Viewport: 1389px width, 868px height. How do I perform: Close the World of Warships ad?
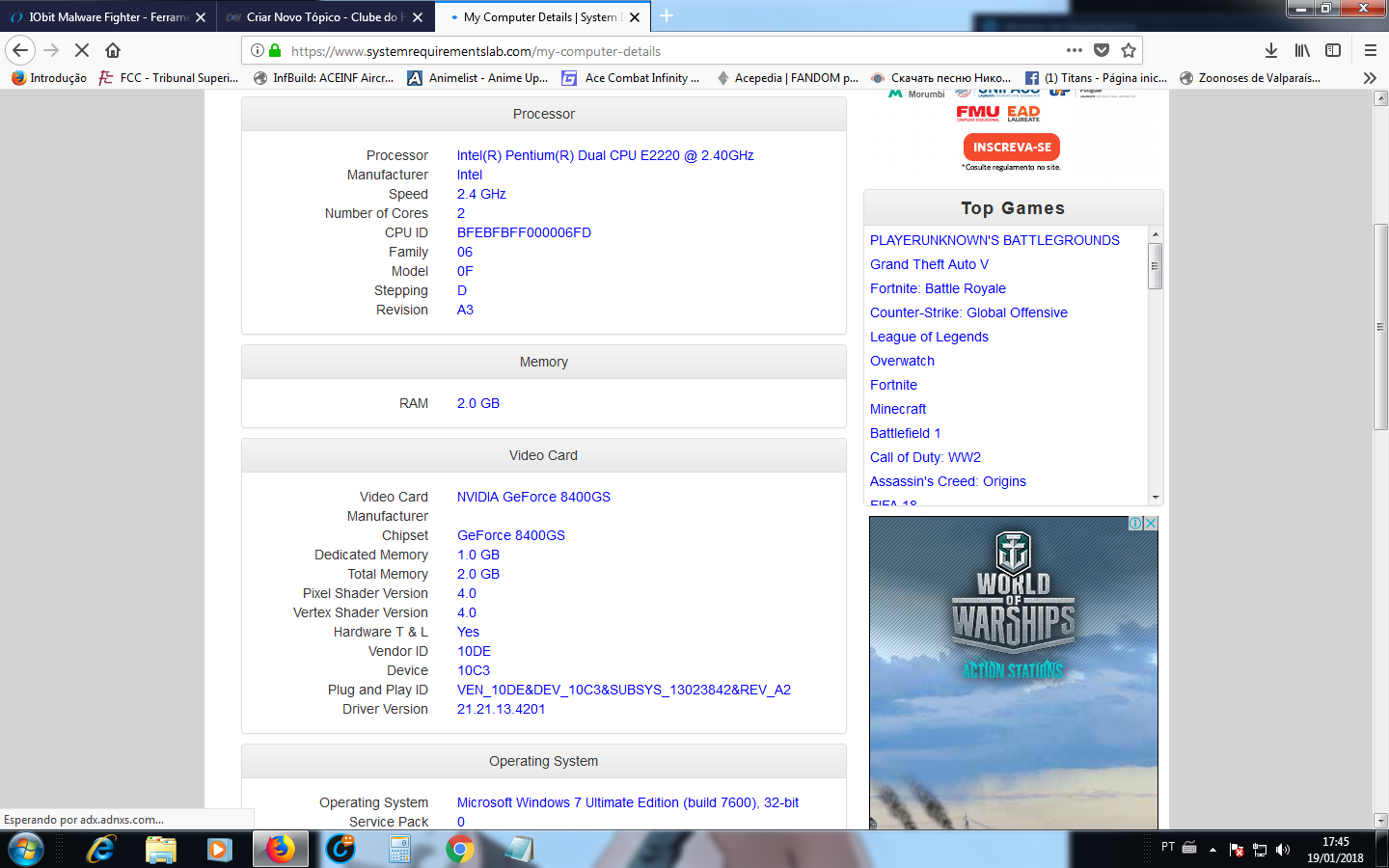[x=1150, y=524]
